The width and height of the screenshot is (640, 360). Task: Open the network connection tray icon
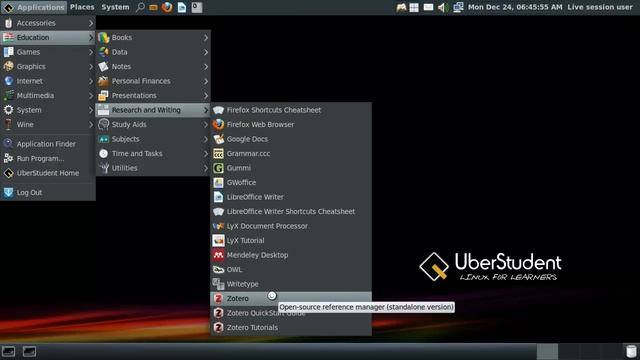click(x=458, y=7)
